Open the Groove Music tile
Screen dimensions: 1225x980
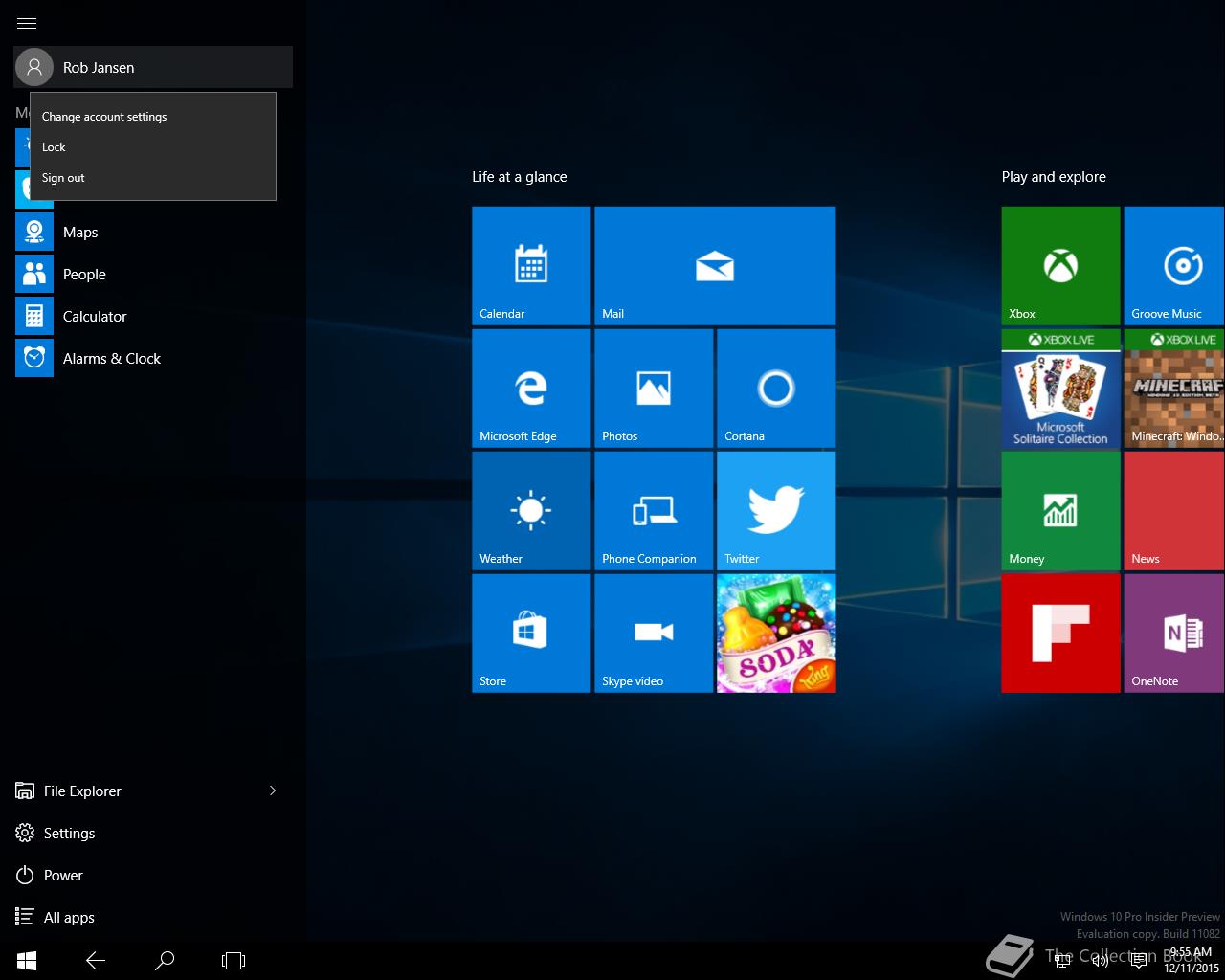click(1174, 266)
